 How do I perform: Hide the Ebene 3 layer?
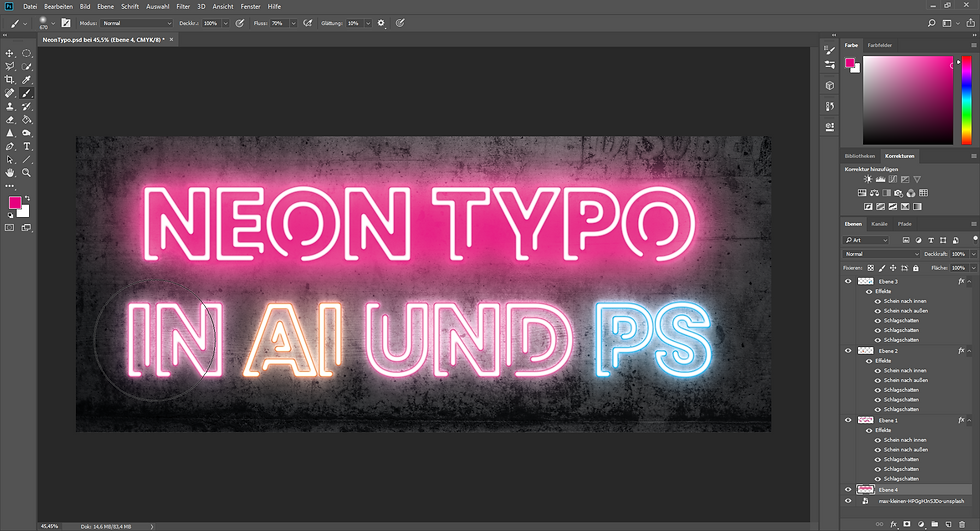pos(848,282)
